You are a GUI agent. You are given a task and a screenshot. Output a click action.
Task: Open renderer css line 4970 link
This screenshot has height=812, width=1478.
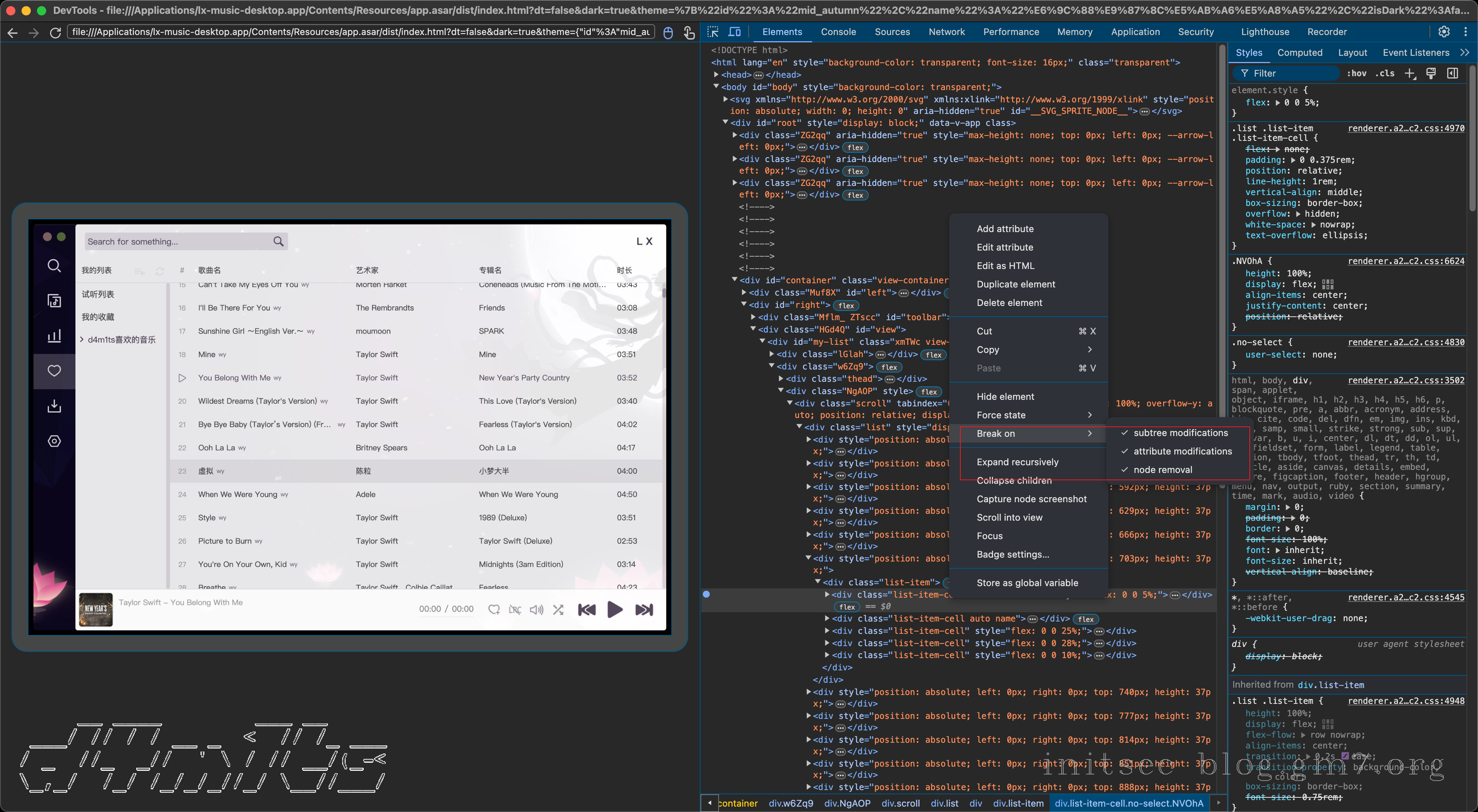point(1406,128)
